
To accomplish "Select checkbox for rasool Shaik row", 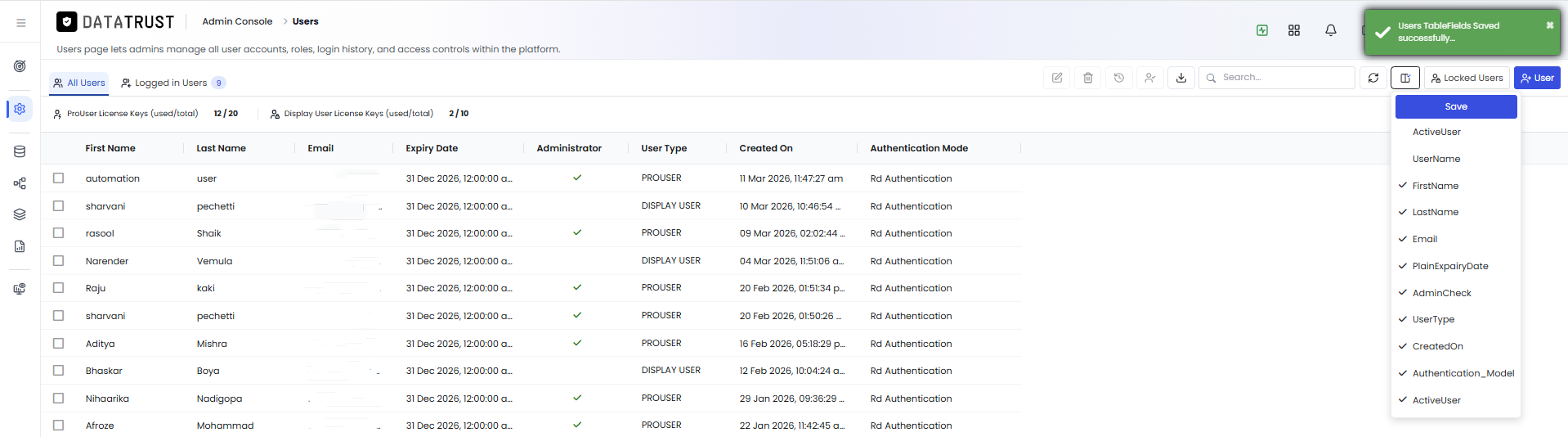I will click(x=58, y=232).
